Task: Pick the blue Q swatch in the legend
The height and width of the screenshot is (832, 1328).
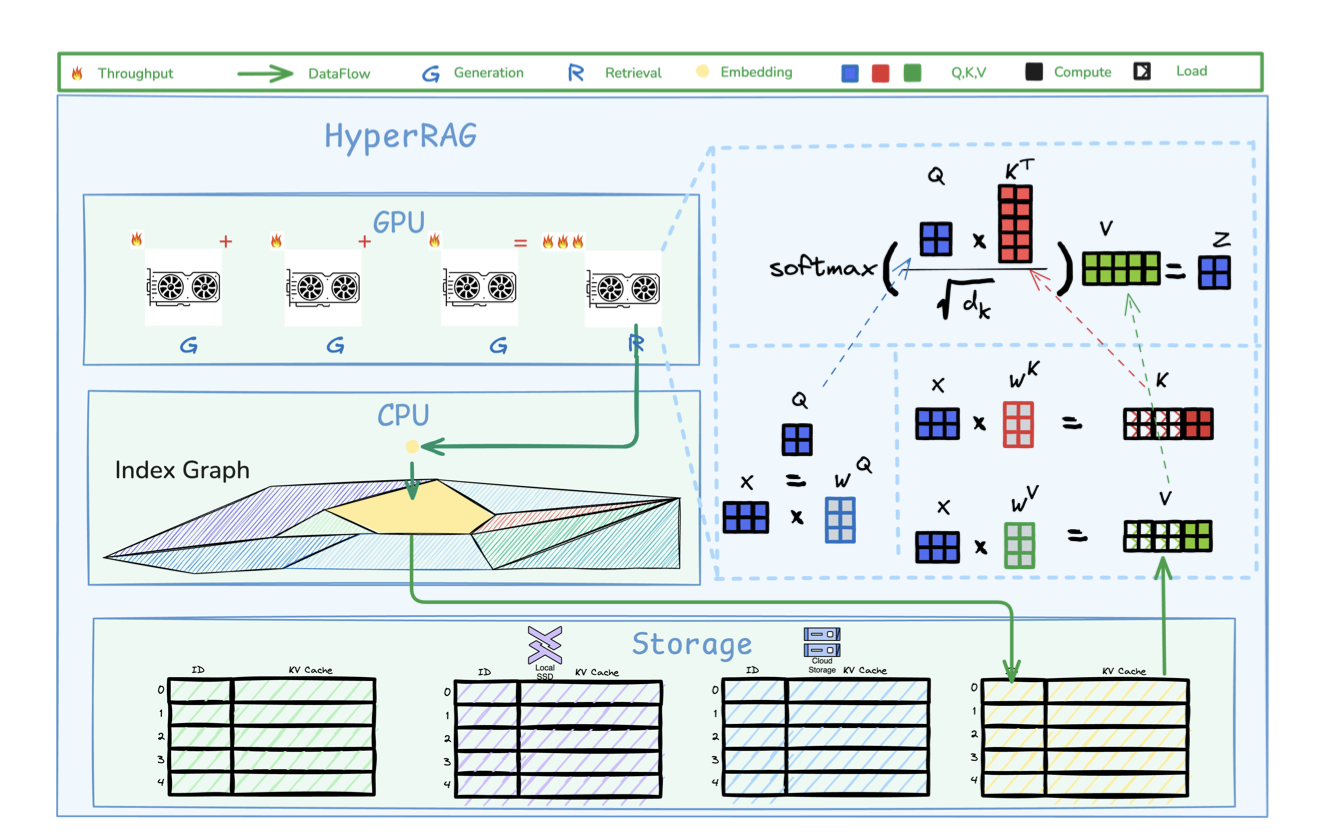Action: pyautogui.click(x=850, y=73)
